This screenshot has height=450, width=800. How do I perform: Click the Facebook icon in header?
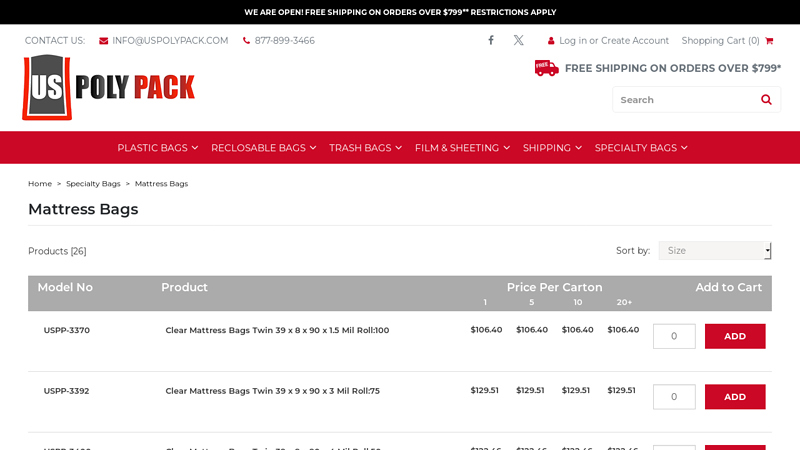click(x=491, y=41)
